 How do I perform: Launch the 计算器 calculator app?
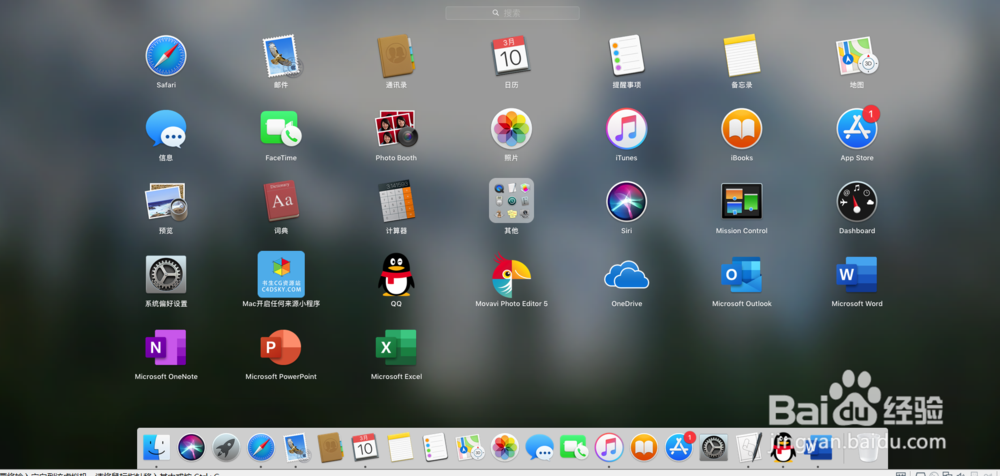point(396,202)
